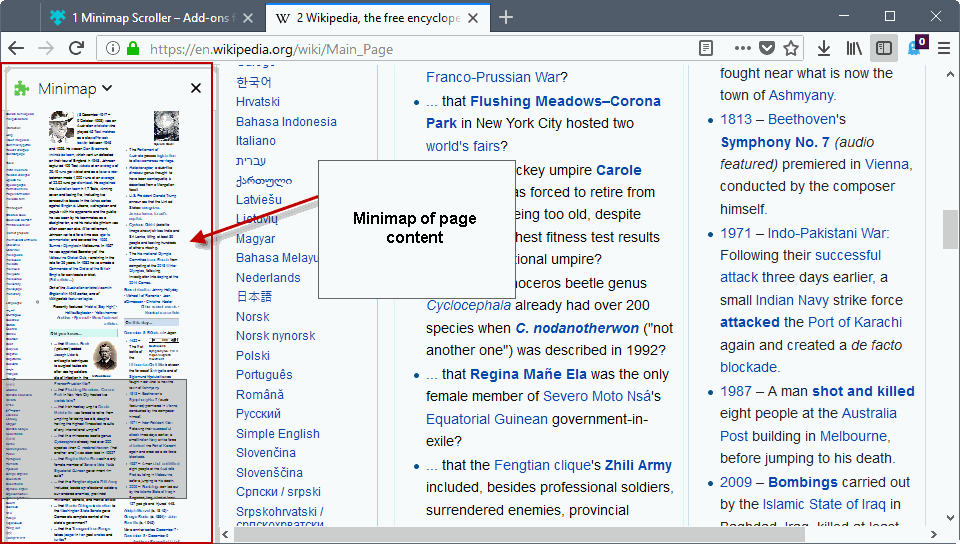Screen dimensions: 960x544
Task: Open the Firefox hamburger menu
Action: (944, 48)
